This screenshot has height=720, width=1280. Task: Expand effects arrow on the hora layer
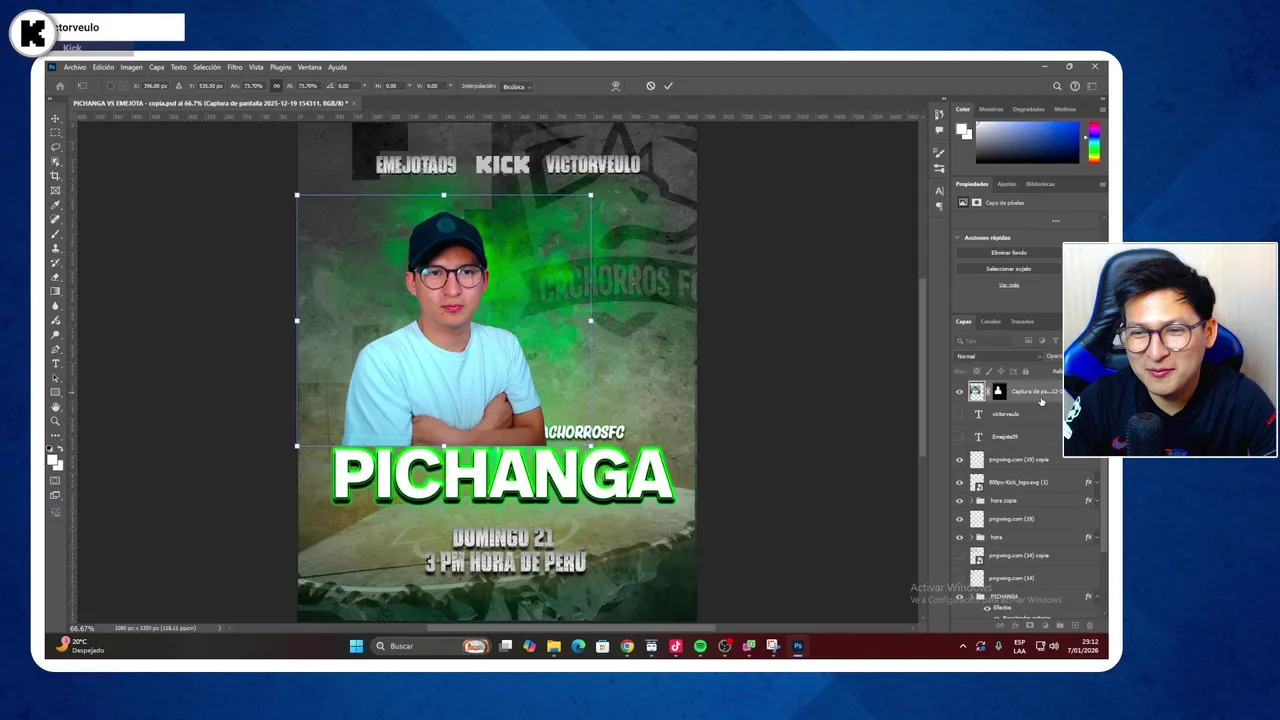point(1097,538)
